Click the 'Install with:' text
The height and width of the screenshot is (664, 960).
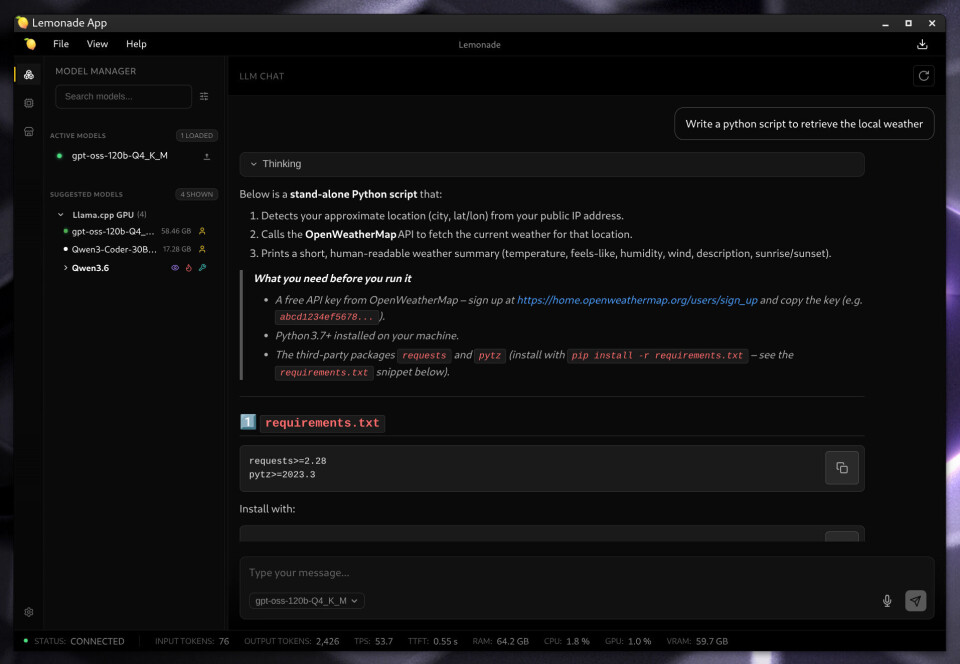[x=267, y=509]
